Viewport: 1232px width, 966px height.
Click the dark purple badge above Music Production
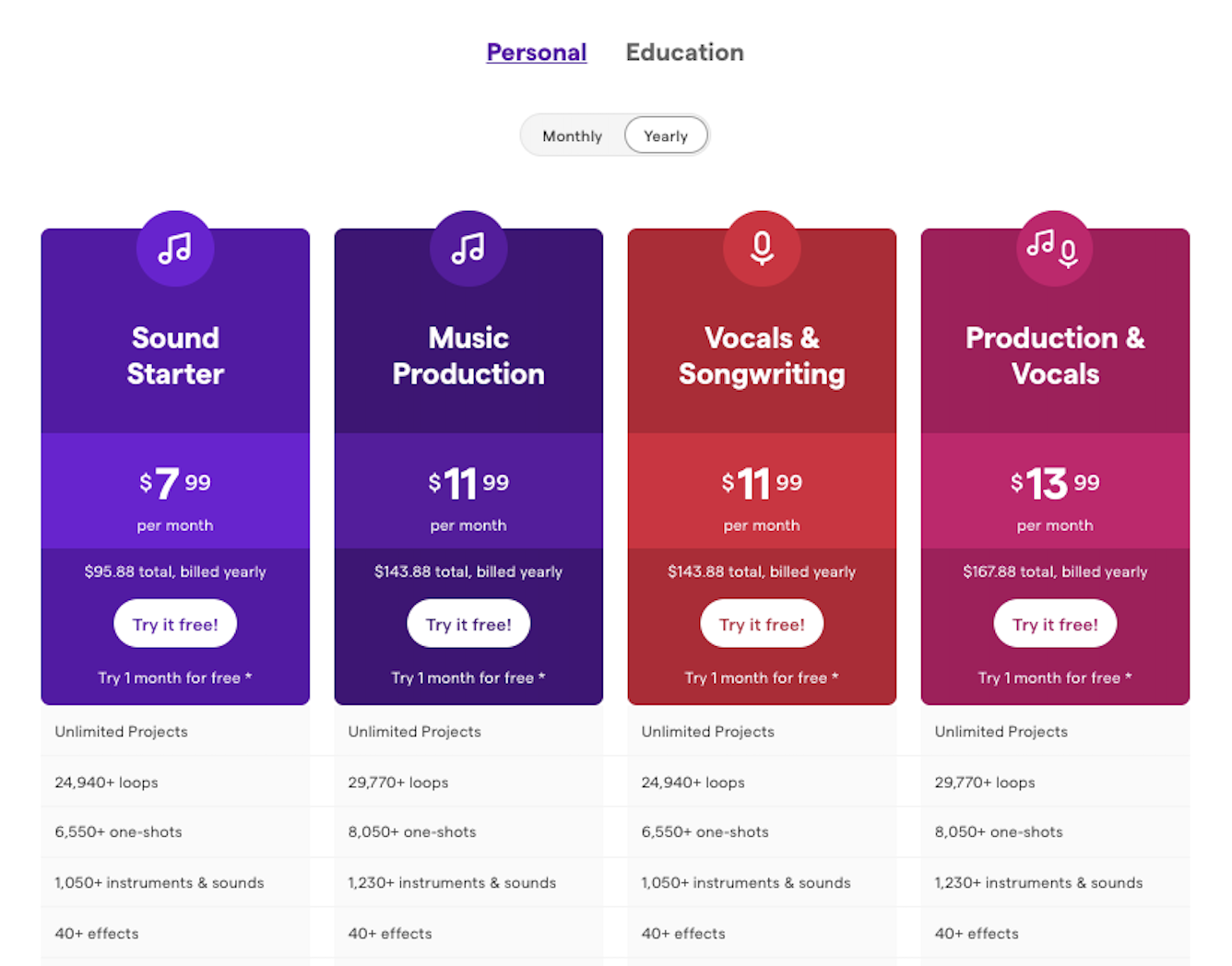point(468,247)
